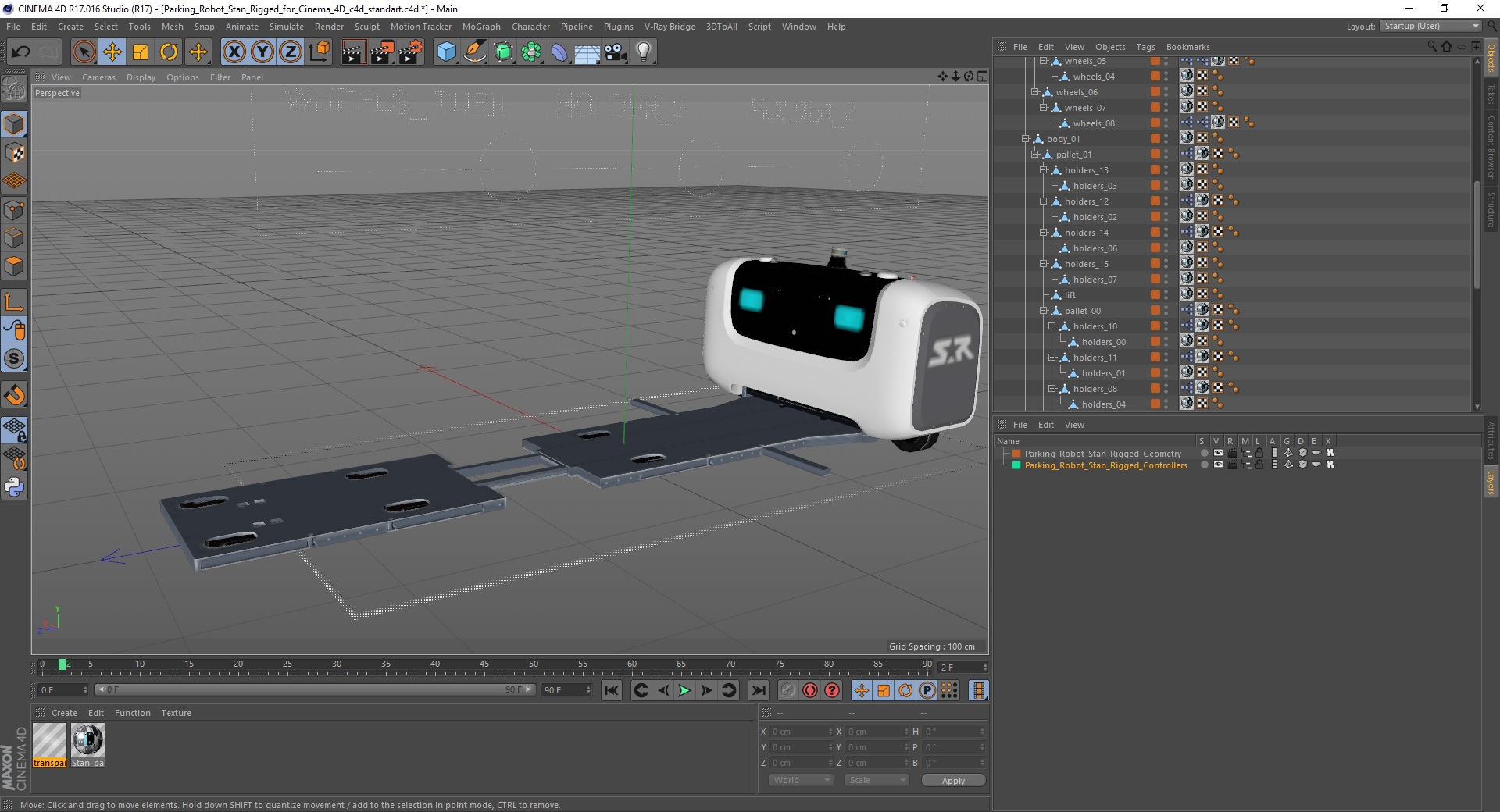Viewport: 1500px width, 812px height.
Task: Collapse the body_01 tree node
Action: point(1026,139)
